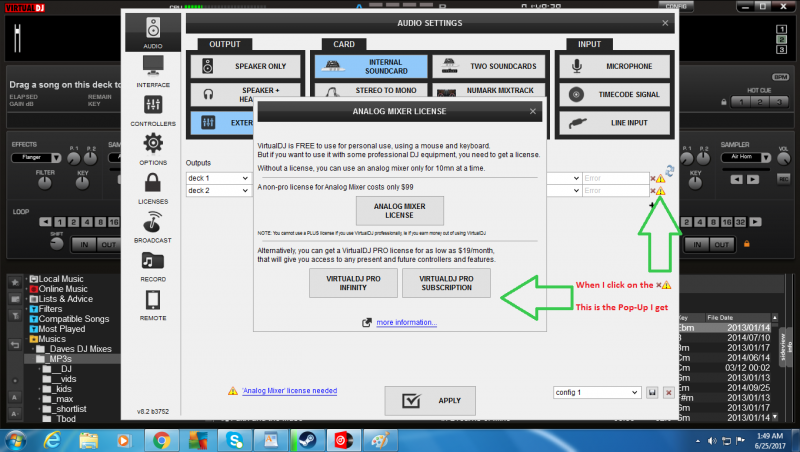The height and width of the screenshot is (452, 800).
Task: Select Two Soundcards card option
Action: (489, 66)
